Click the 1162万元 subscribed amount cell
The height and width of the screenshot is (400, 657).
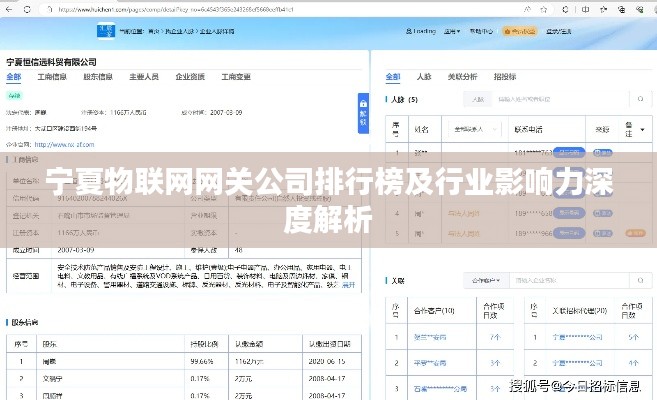pyautogui.click(x=249, y=361)
